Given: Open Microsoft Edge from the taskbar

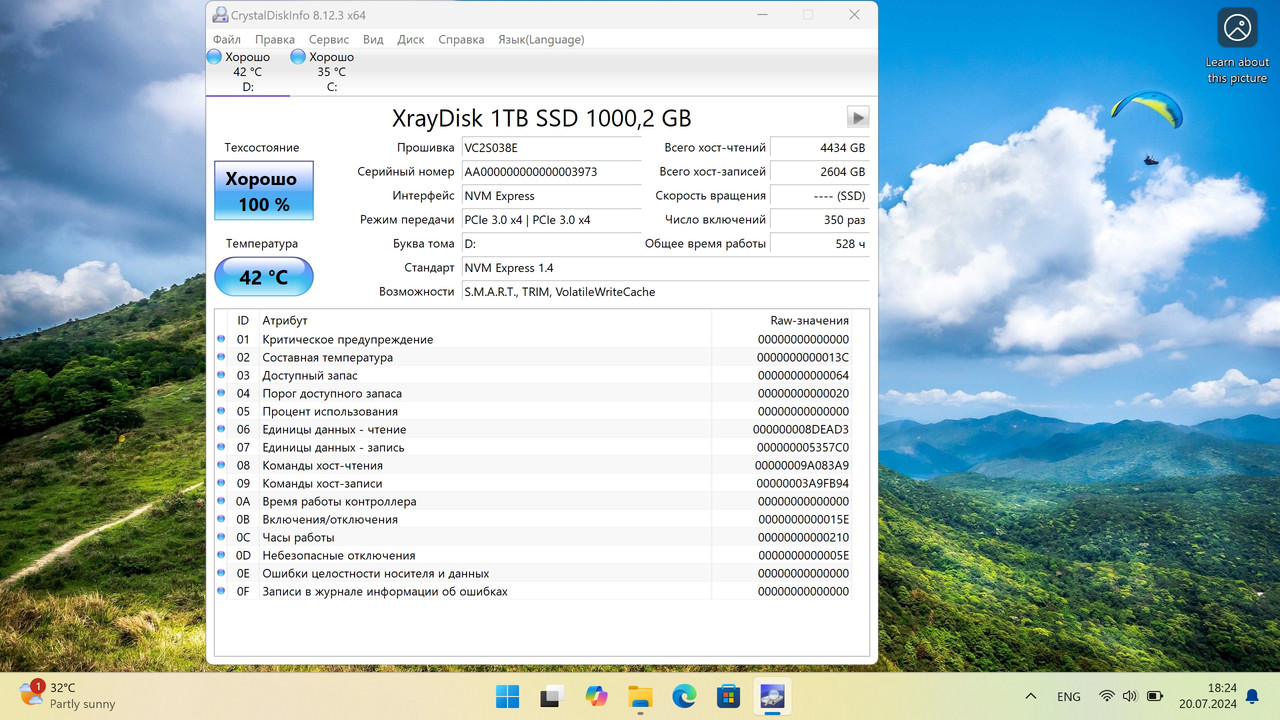Looking at the screenshot, I should coord(684,696).
